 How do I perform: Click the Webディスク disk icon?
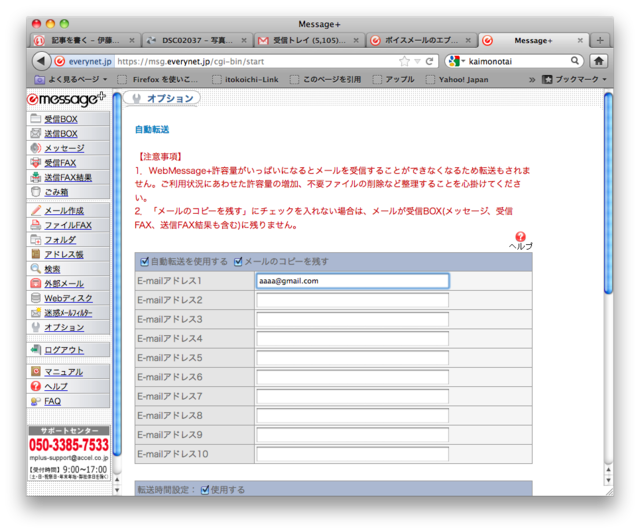(x=36, y=298)
